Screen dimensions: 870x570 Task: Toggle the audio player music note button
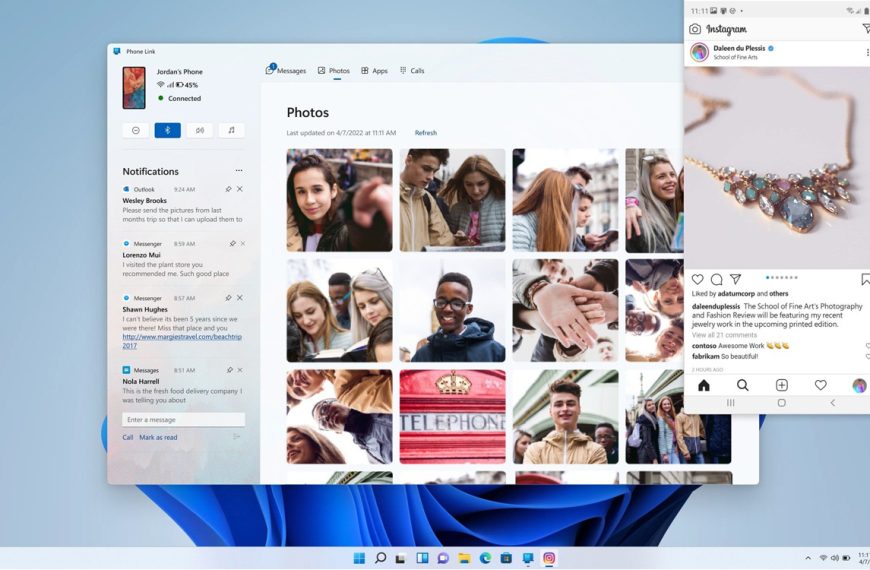231,130
